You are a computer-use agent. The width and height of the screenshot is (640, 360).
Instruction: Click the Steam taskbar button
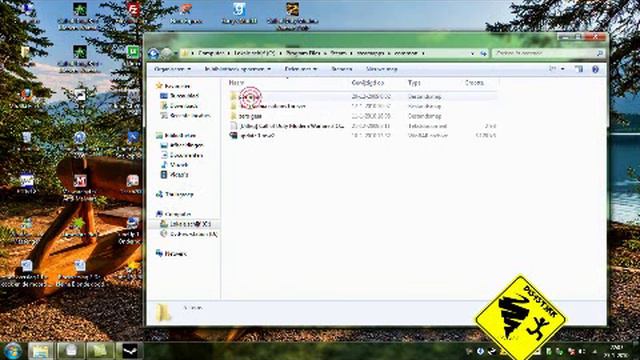[x=131, y=351]
